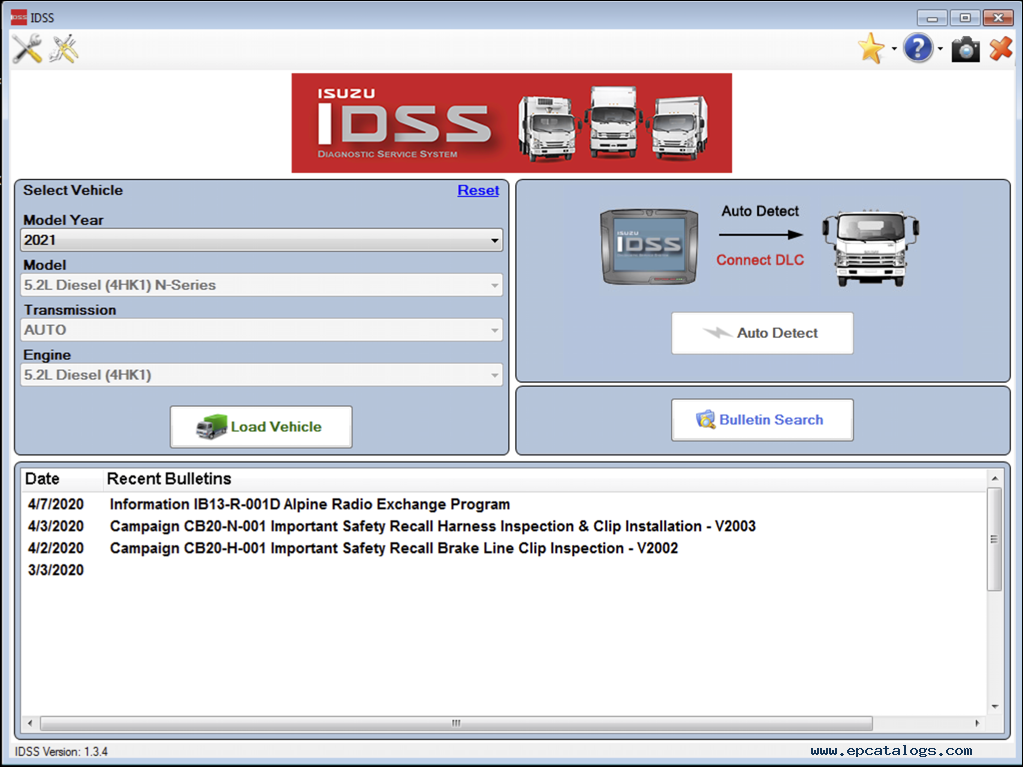
Task: Click the horizontal scroll left arrow
Action: (30, 723)
